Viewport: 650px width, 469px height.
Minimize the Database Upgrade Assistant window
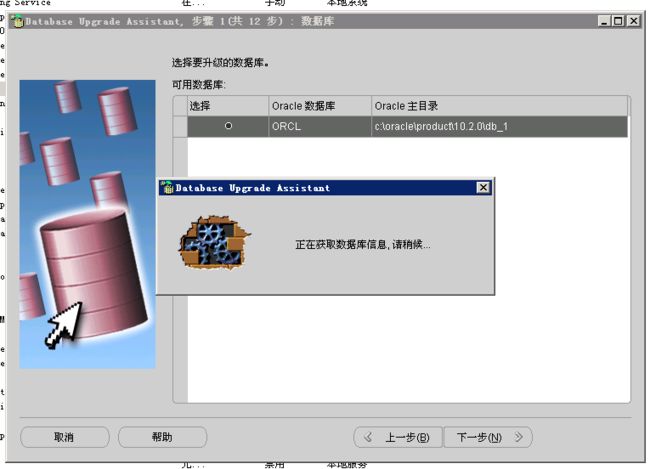click(x=604, y=21)
